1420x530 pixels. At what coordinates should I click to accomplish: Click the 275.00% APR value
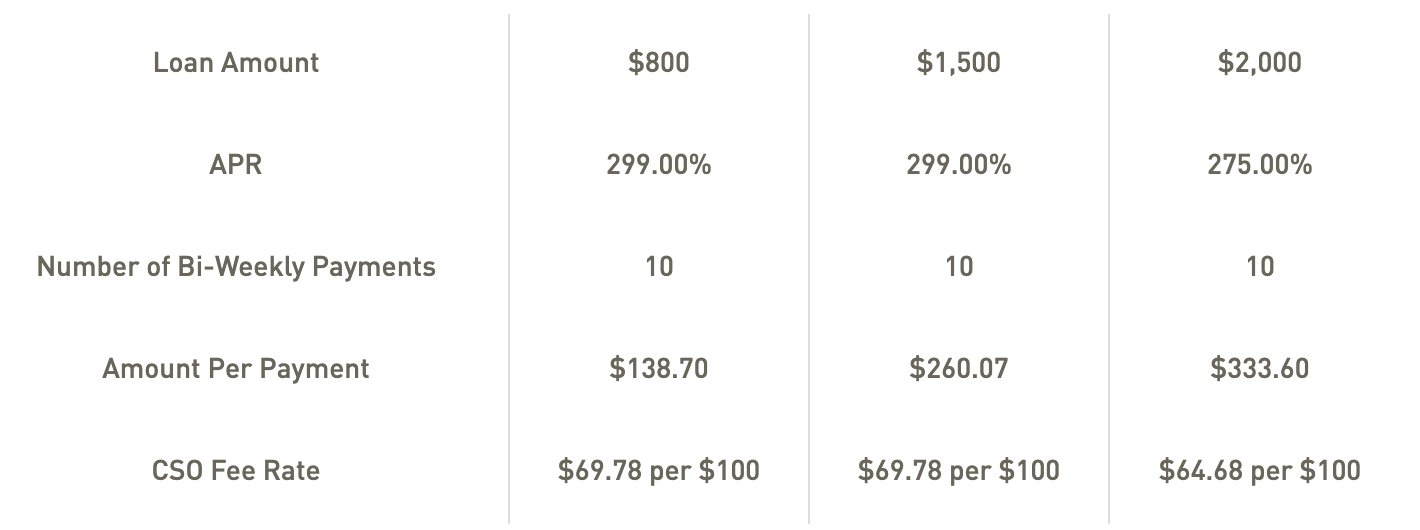coord(1260,165)
